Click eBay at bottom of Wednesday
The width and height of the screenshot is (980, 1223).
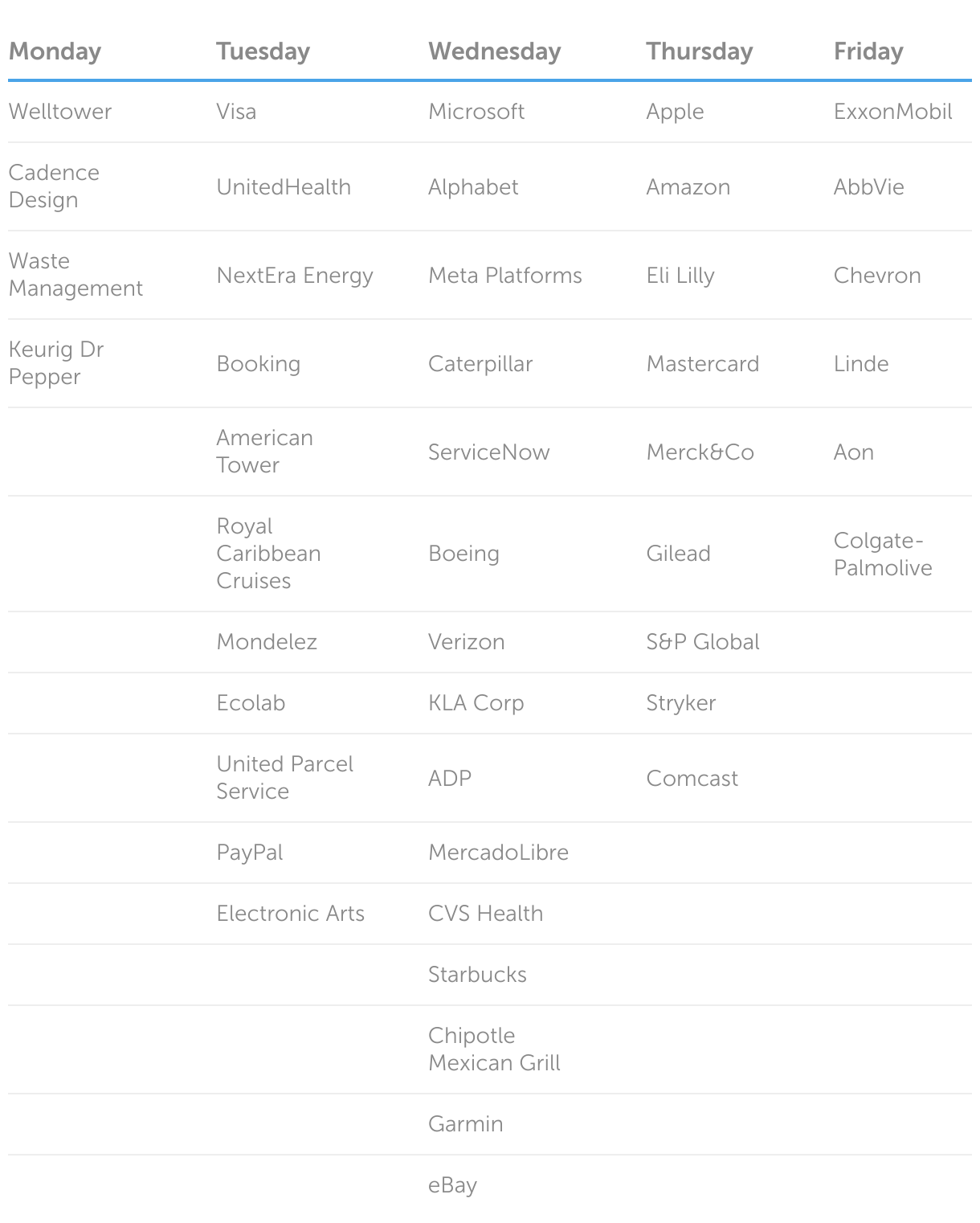coord(452,1185)
